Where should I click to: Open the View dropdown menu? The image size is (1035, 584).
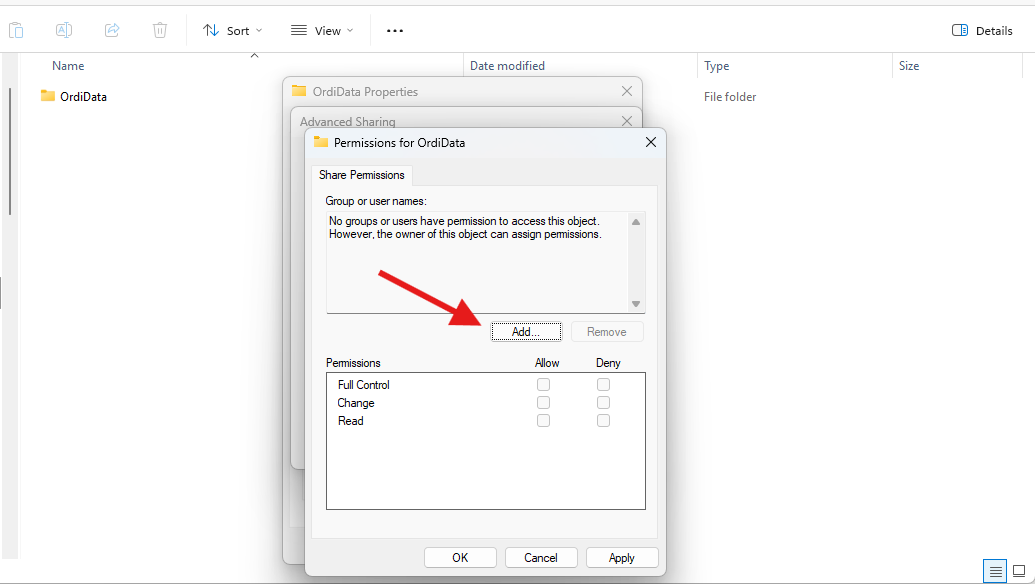tap(322, 31)
